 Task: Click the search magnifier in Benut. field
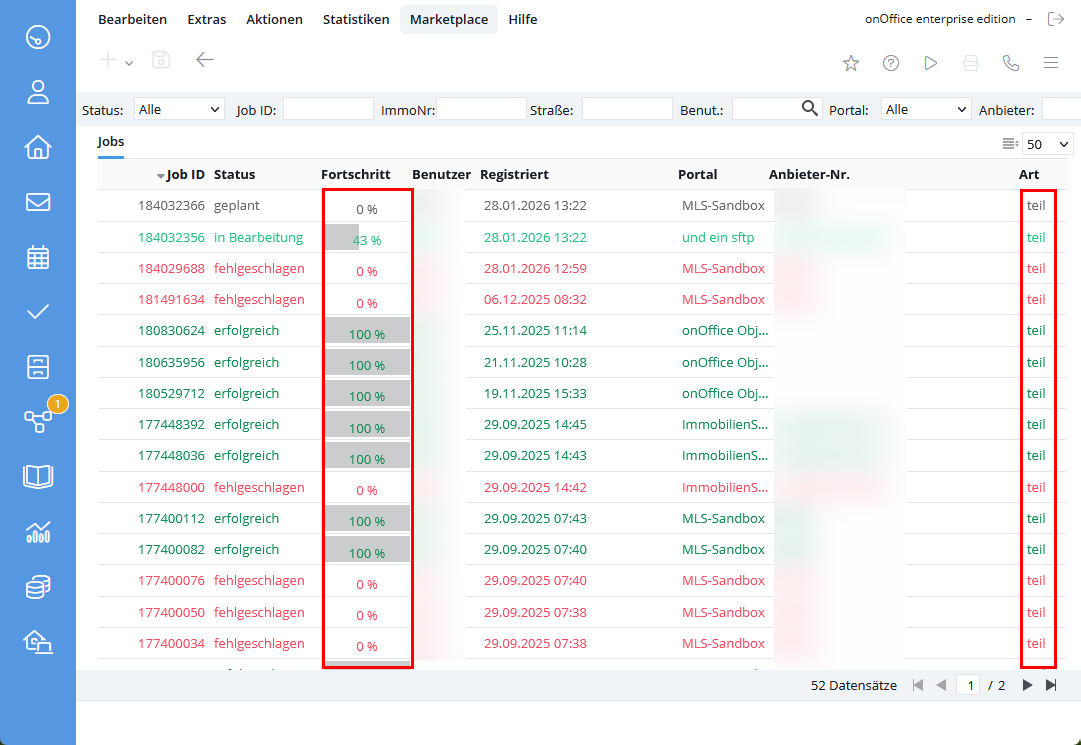pyautogui.click(x=811, y=108)
